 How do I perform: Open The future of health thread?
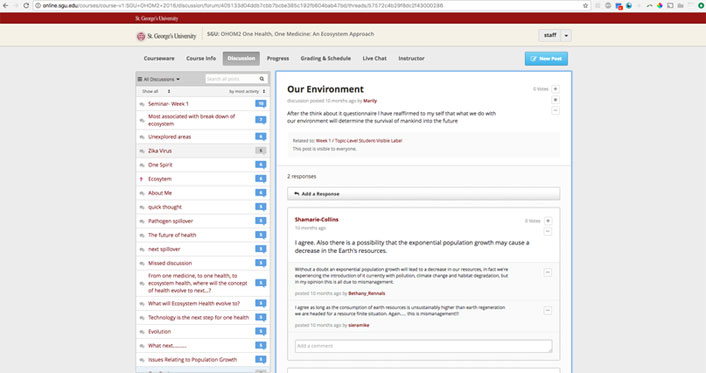pyautogui.click(x=172, y=235)
